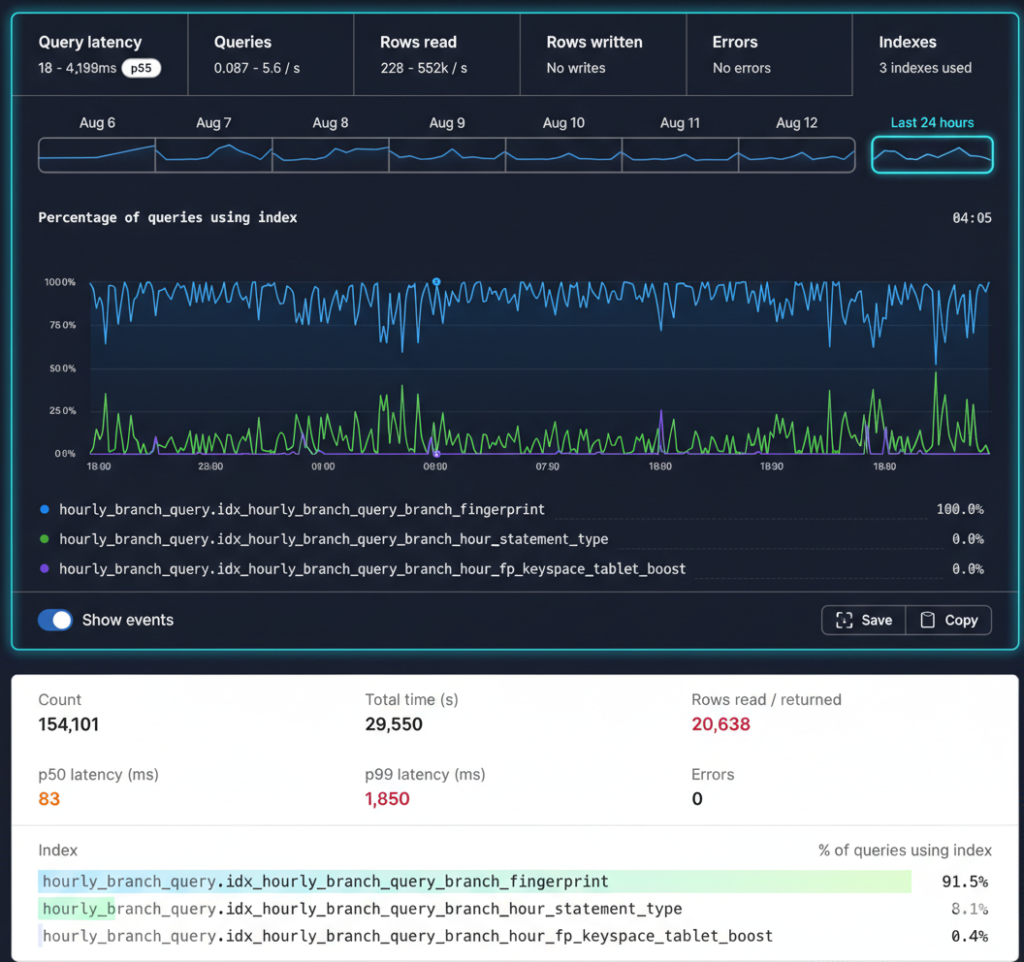This screenshot has height=962, width=1024.
Task: Select the Last 24 hours sparkline
Action: (932, 155)
